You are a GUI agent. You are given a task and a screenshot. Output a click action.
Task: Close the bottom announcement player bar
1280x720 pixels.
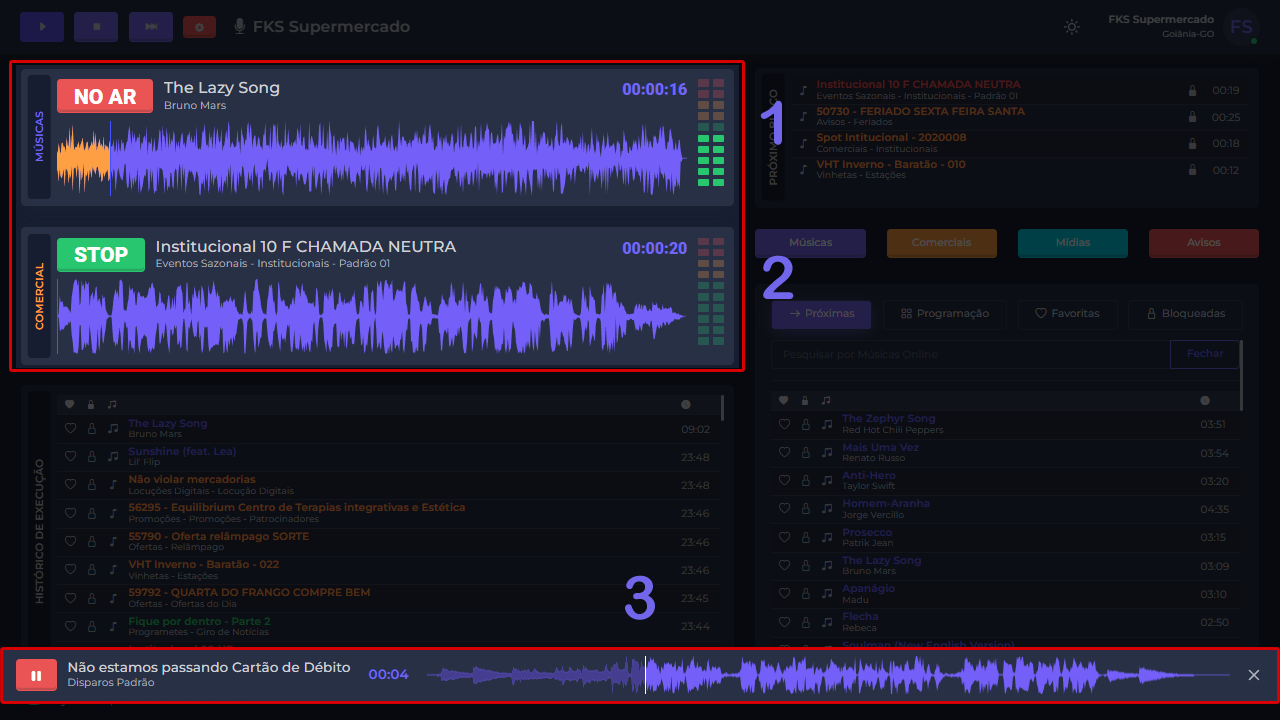coord(1254,675)
